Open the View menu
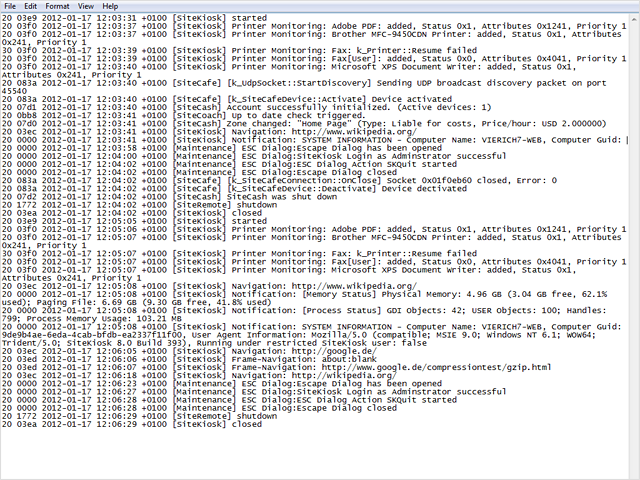The image size is (640, 480). point(86,6)
